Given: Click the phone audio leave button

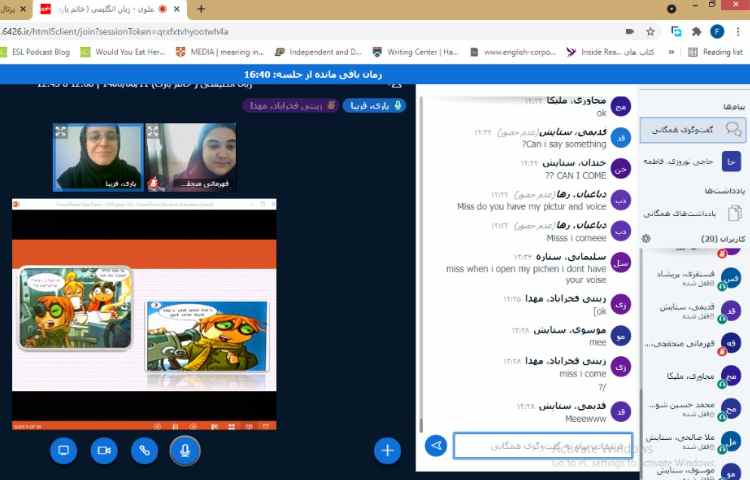Looking at the screenshot, I should [144, 450].
